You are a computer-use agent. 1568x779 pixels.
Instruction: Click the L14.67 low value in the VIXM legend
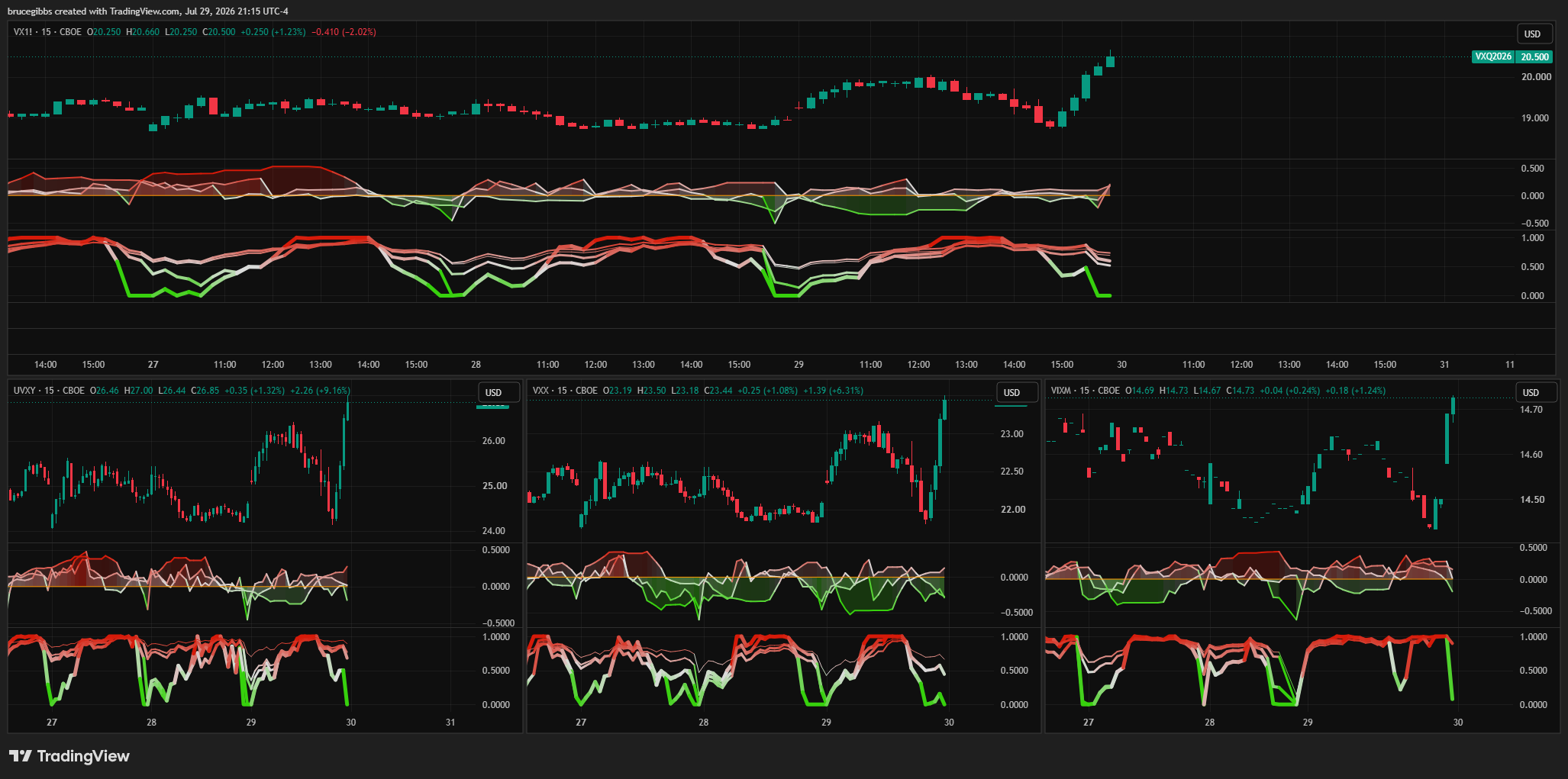[x=1207, y=391]
